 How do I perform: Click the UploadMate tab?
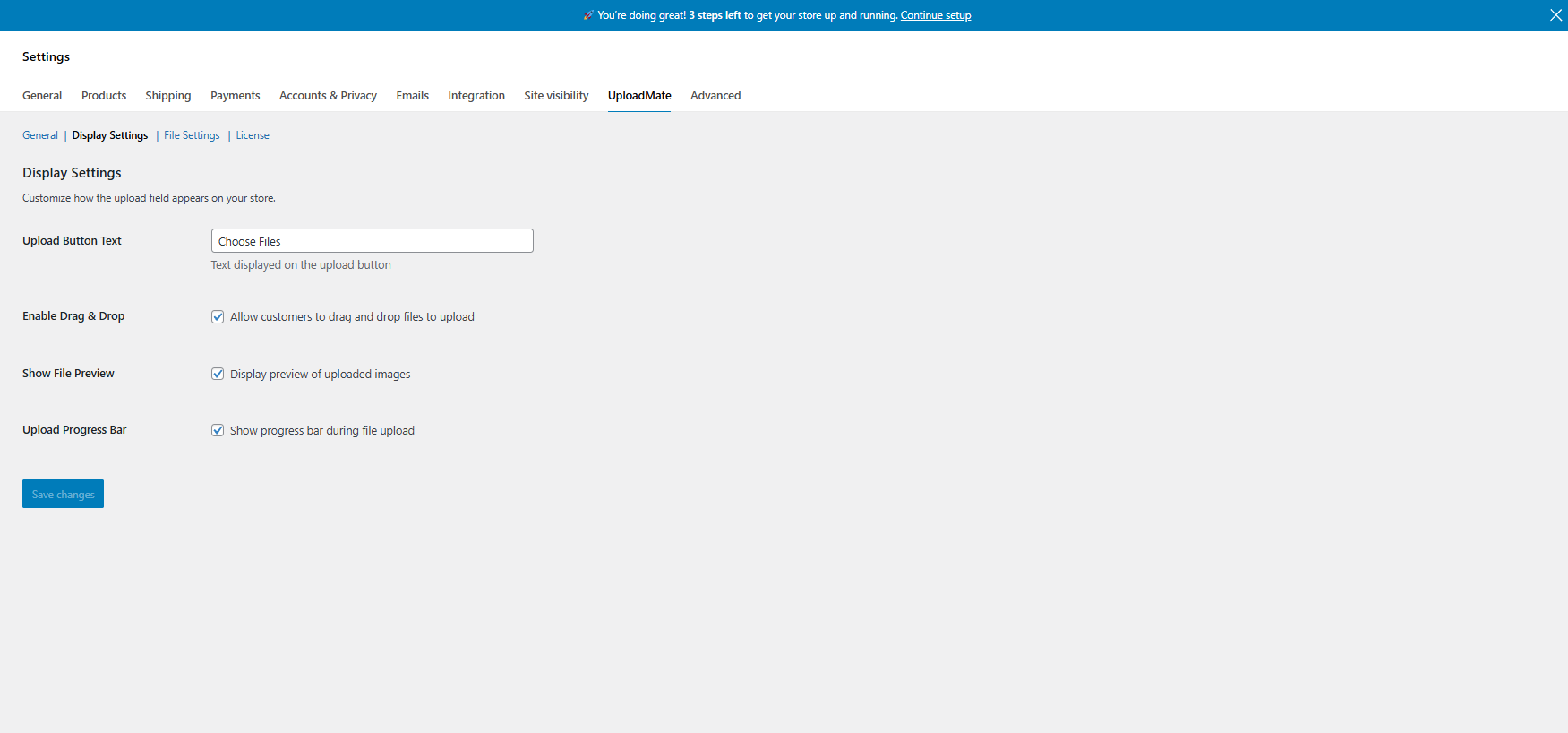pyautogui.click(x=639, y=95)
